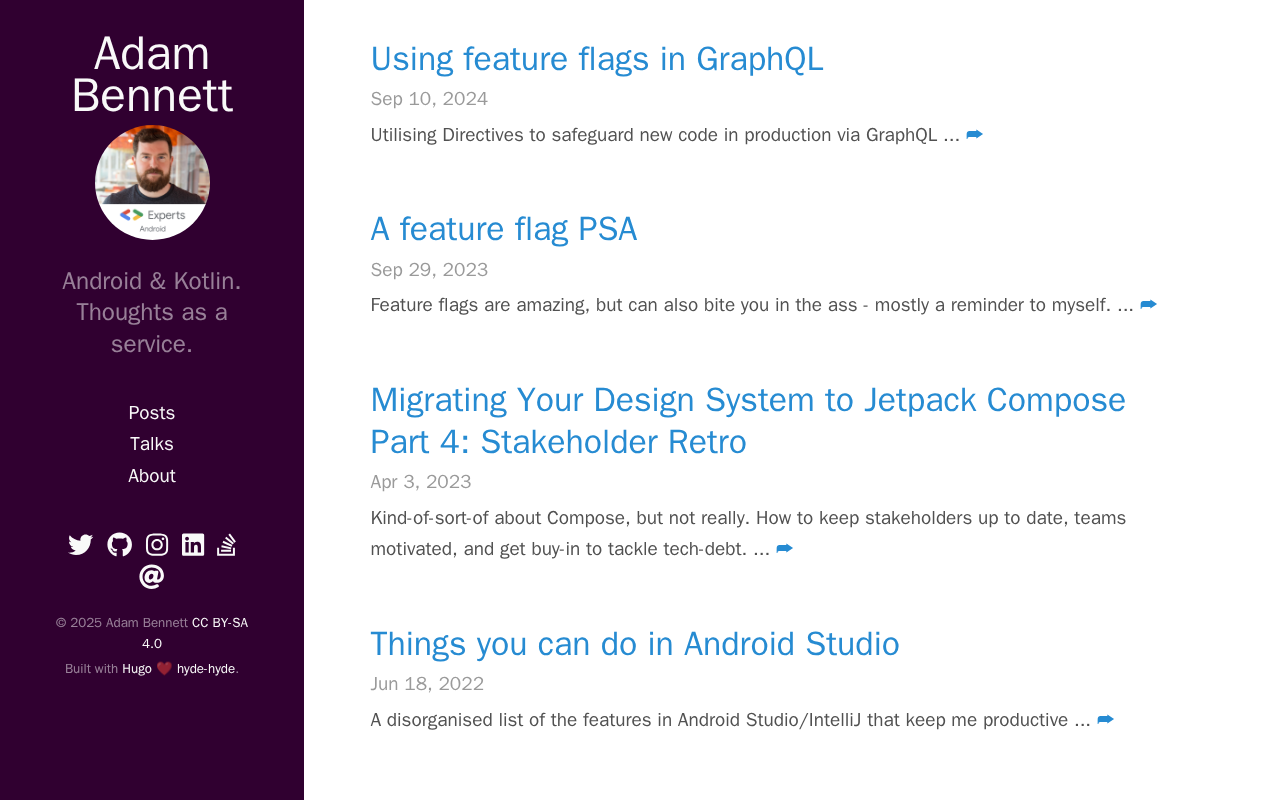
Task: Click the circular profile photo
Action: (x=152, y=182)
